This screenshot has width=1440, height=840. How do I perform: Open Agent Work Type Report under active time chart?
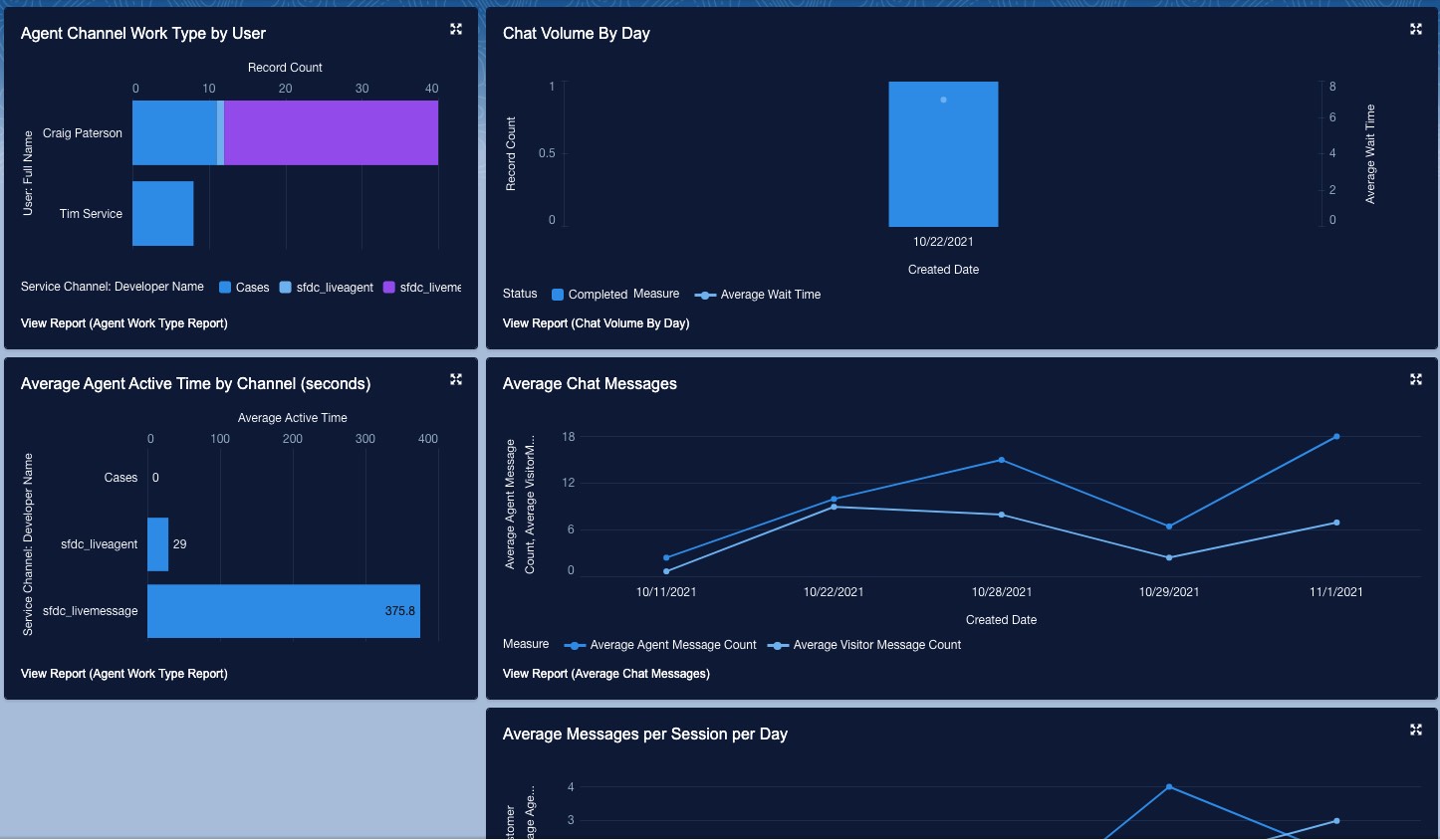click(x=123, y=674)
